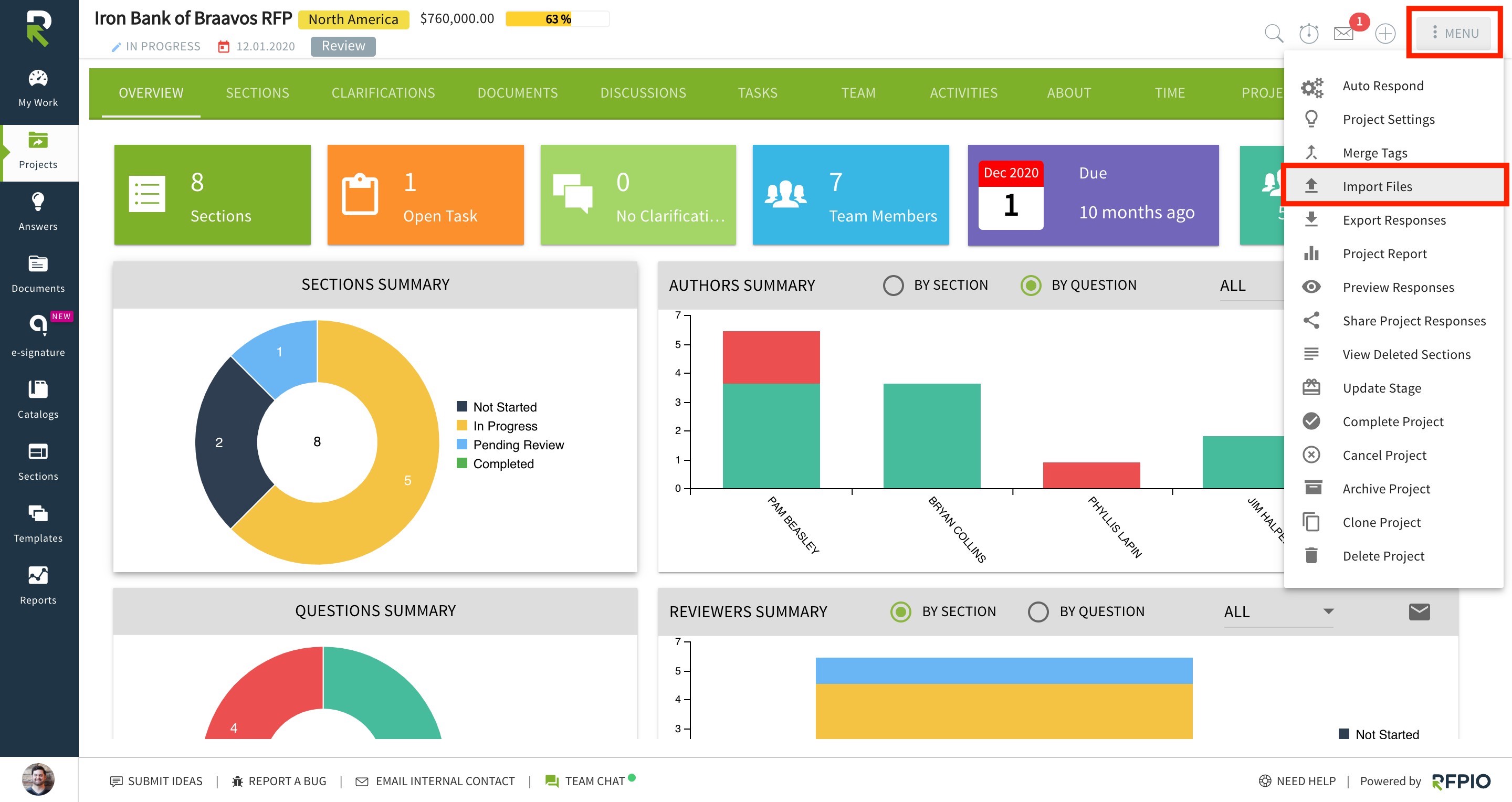1512x802 pixels.
Task: Click the RFPIO logo at top left
Action: point(39,28)
